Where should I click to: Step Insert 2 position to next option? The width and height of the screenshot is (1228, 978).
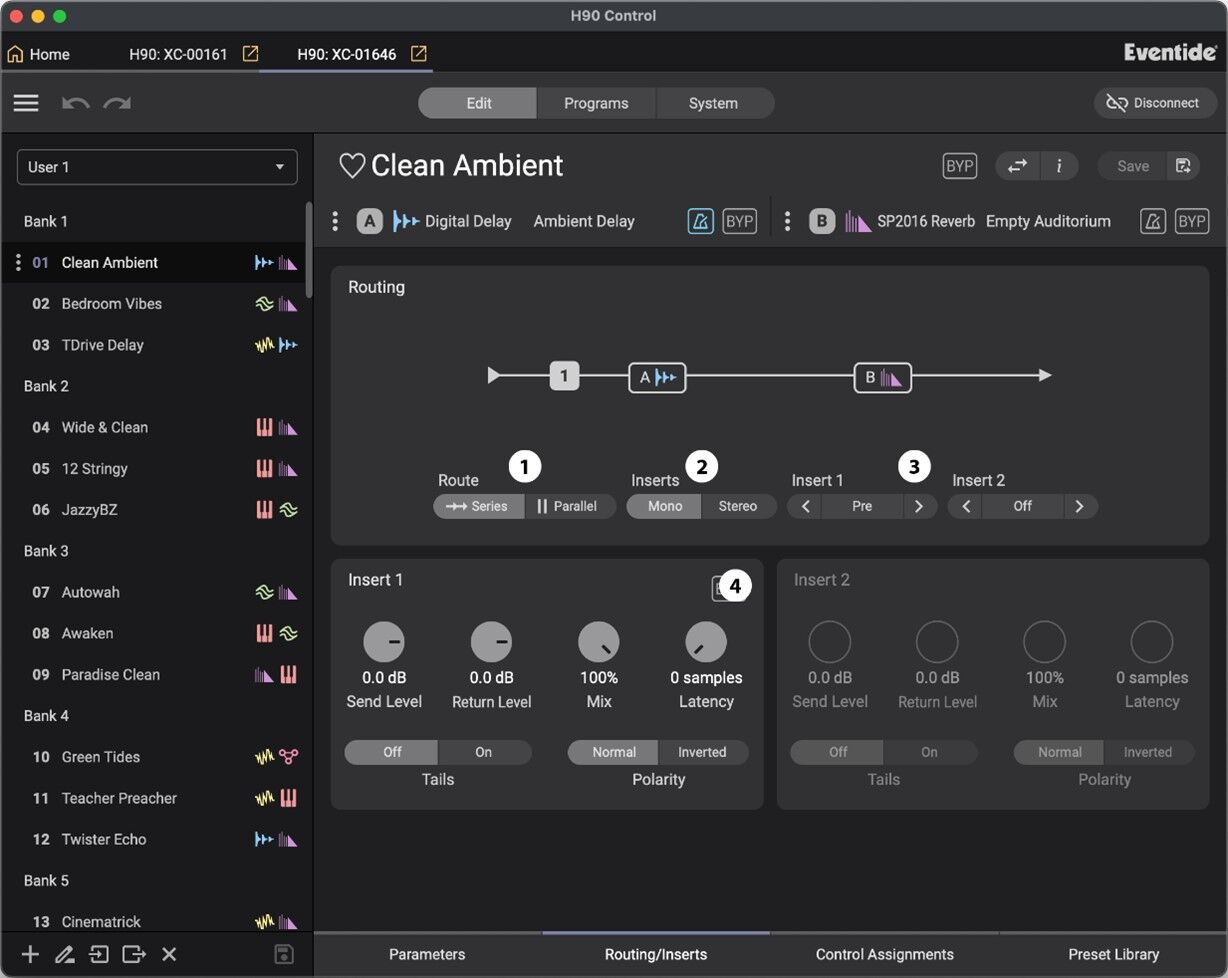[x=1080, y=506]
